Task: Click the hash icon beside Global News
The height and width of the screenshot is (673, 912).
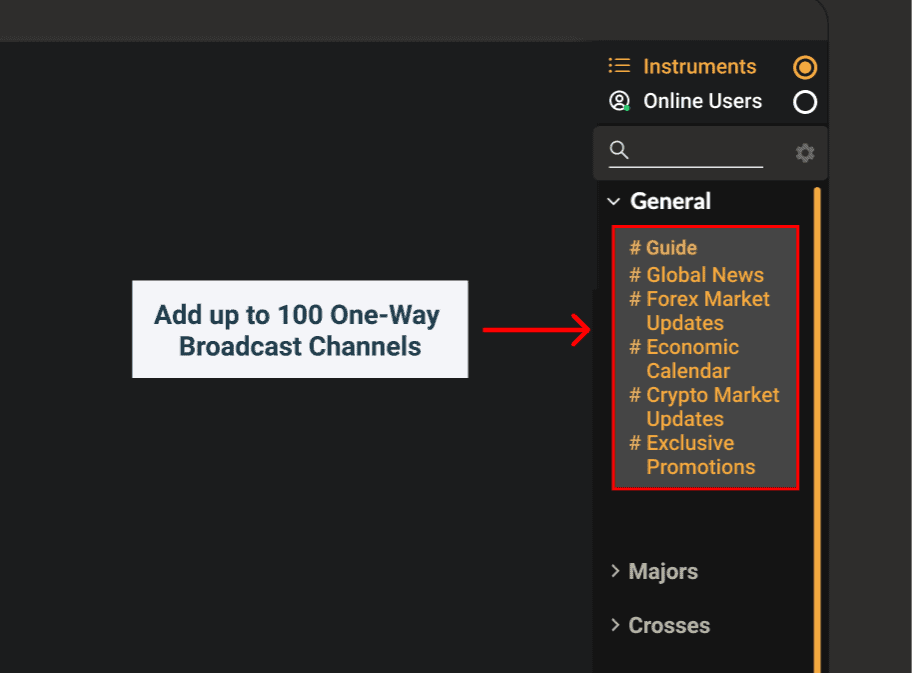Action: coord(635,275)
